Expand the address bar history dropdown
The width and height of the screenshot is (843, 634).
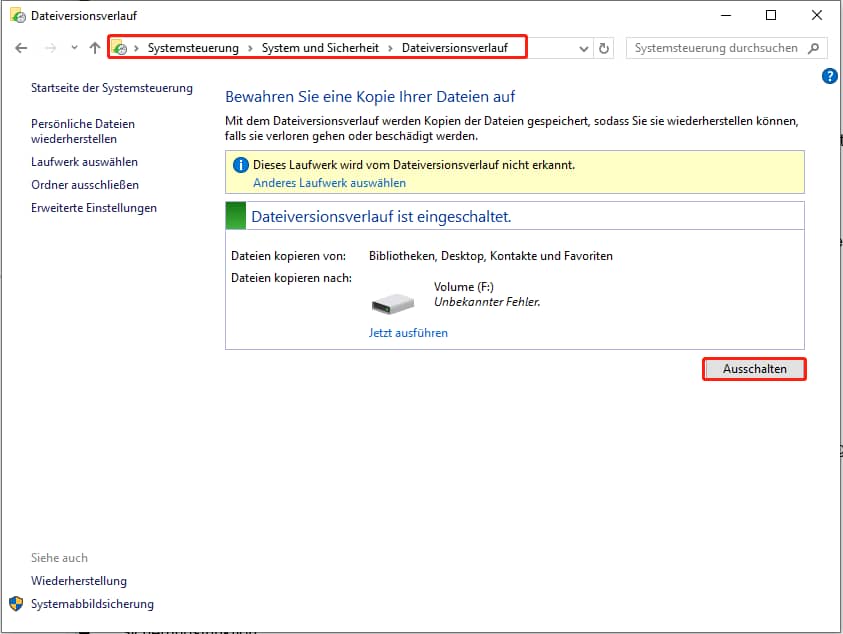pyautogui.click(x=583, y=48)
